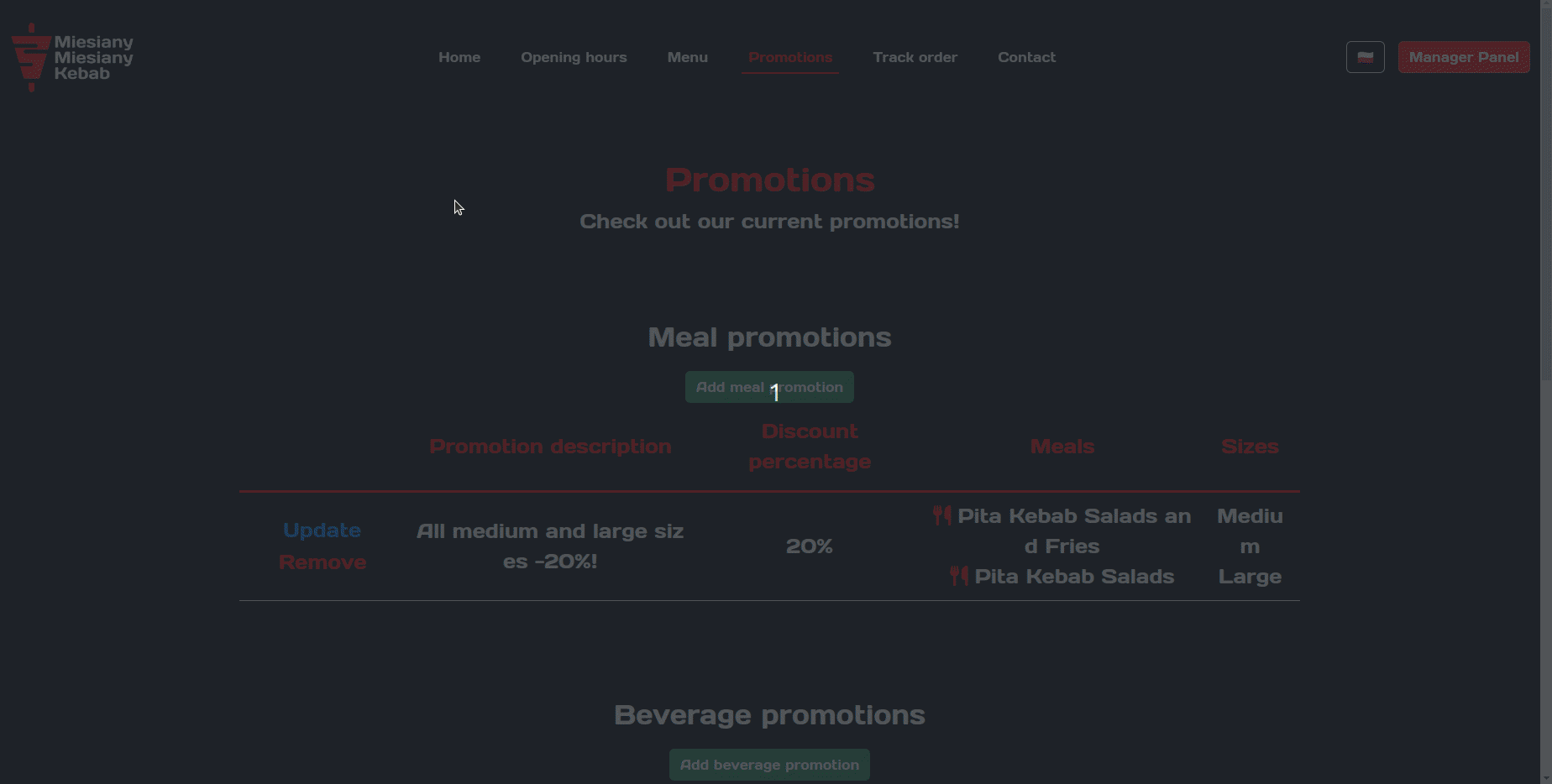
Task: Open the Manager Panel
Action: click(1463, 57)
